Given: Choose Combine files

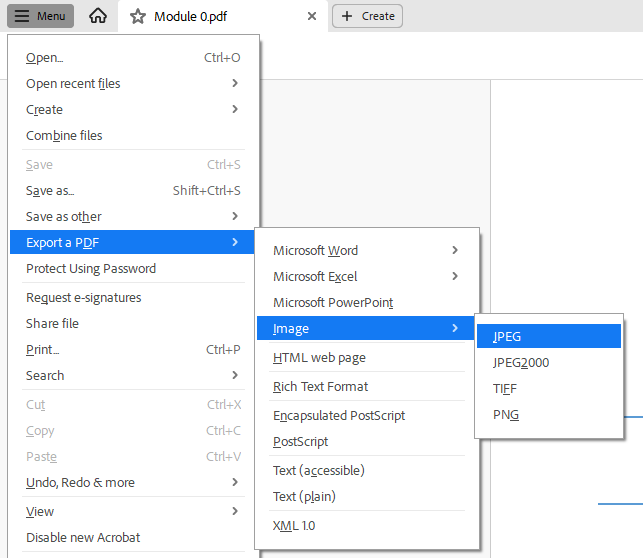Looking at the screenshot, I should (x=133, y=135).
